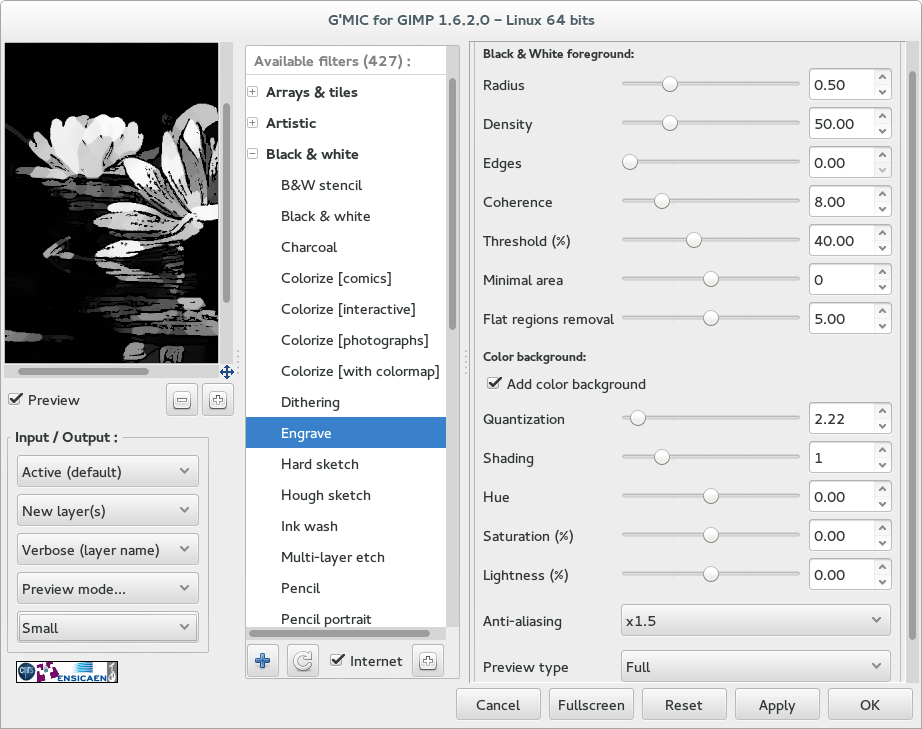Click the blue preview navigation cross icon

coord(227,371)
